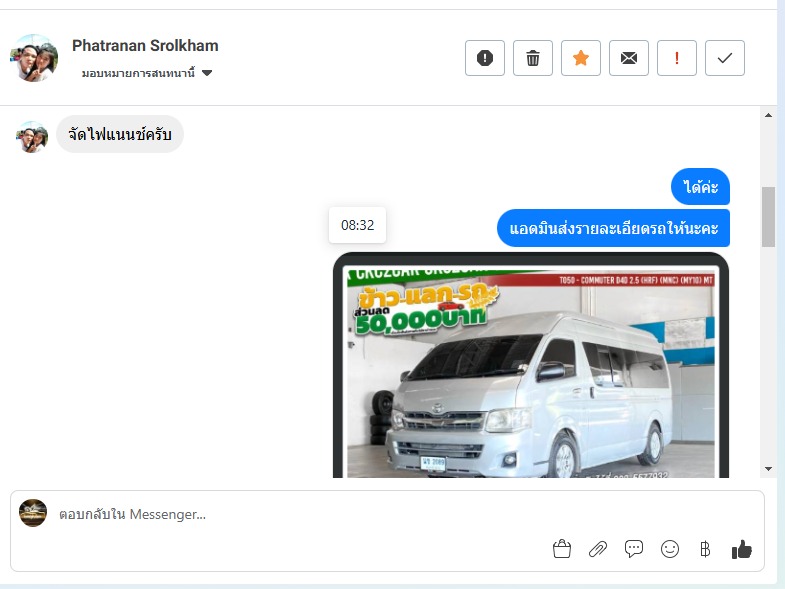Mark conversation as spam with exclamation circle icon
Viewport: 785px width, 589px height.
click(x=485, y=58)
